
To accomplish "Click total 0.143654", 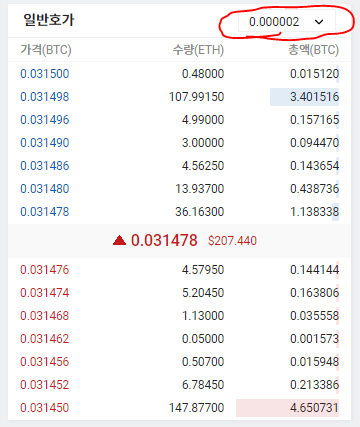I will point(314,166).
